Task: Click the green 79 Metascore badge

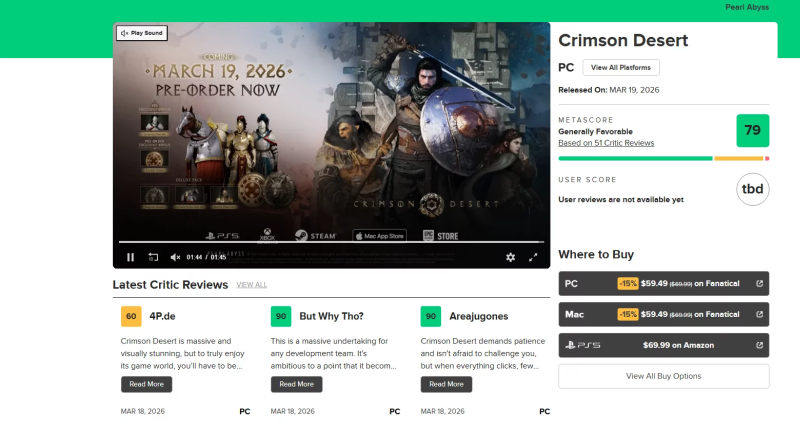Action: click(752, 131)
